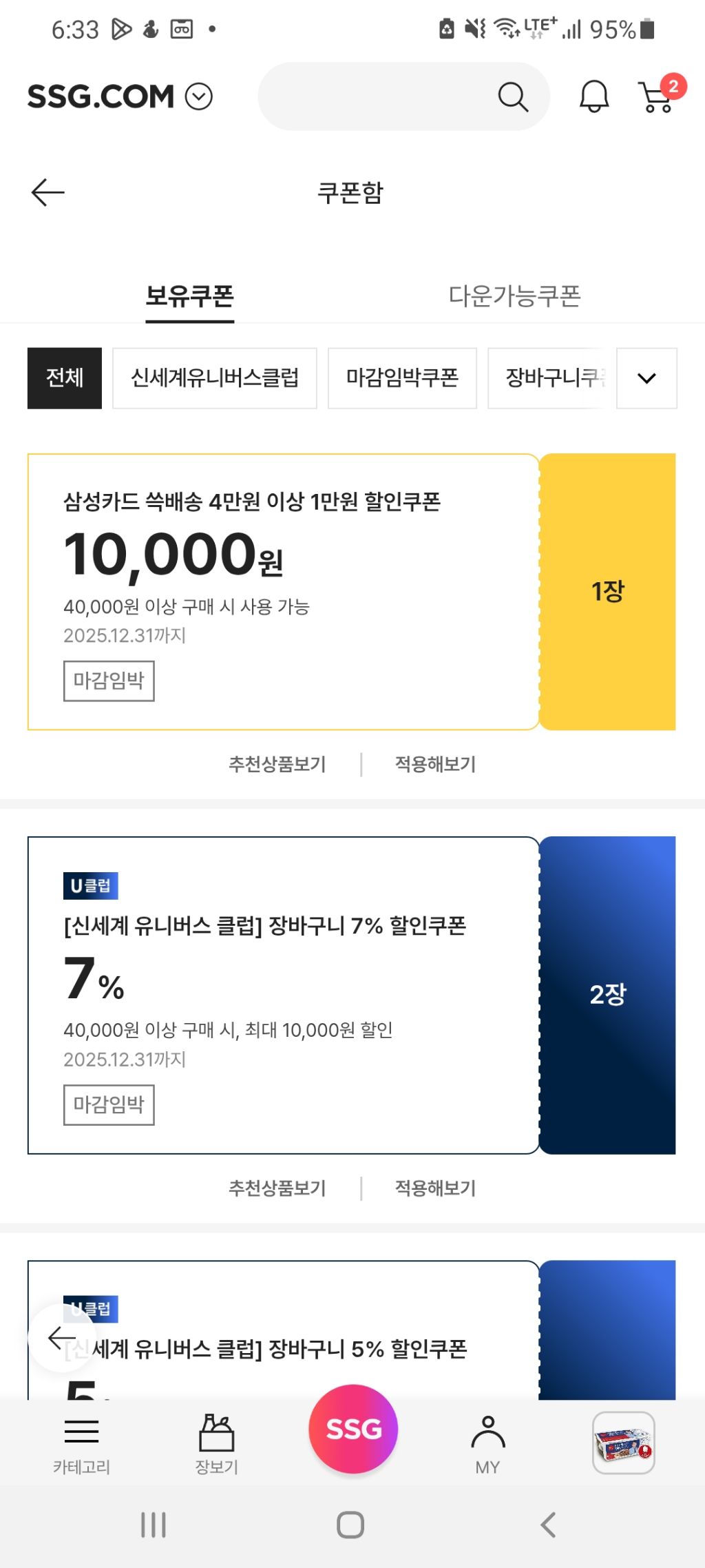Select the 전체 filter chip

[65, 378]
